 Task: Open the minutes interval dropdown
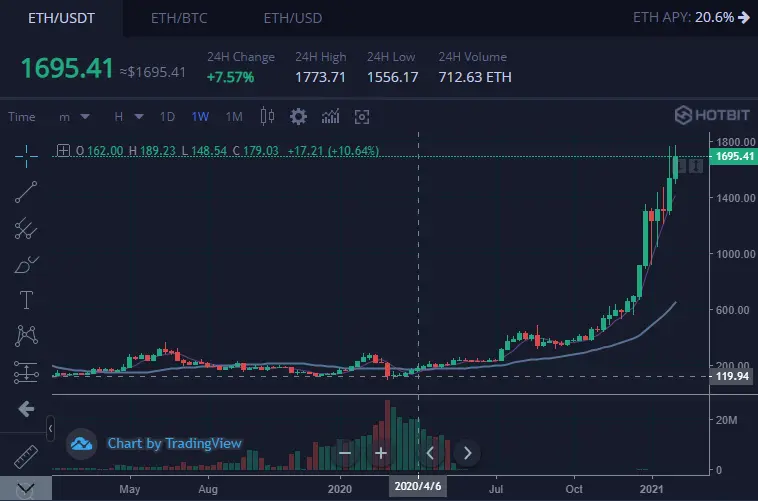(x=74, y=117)
